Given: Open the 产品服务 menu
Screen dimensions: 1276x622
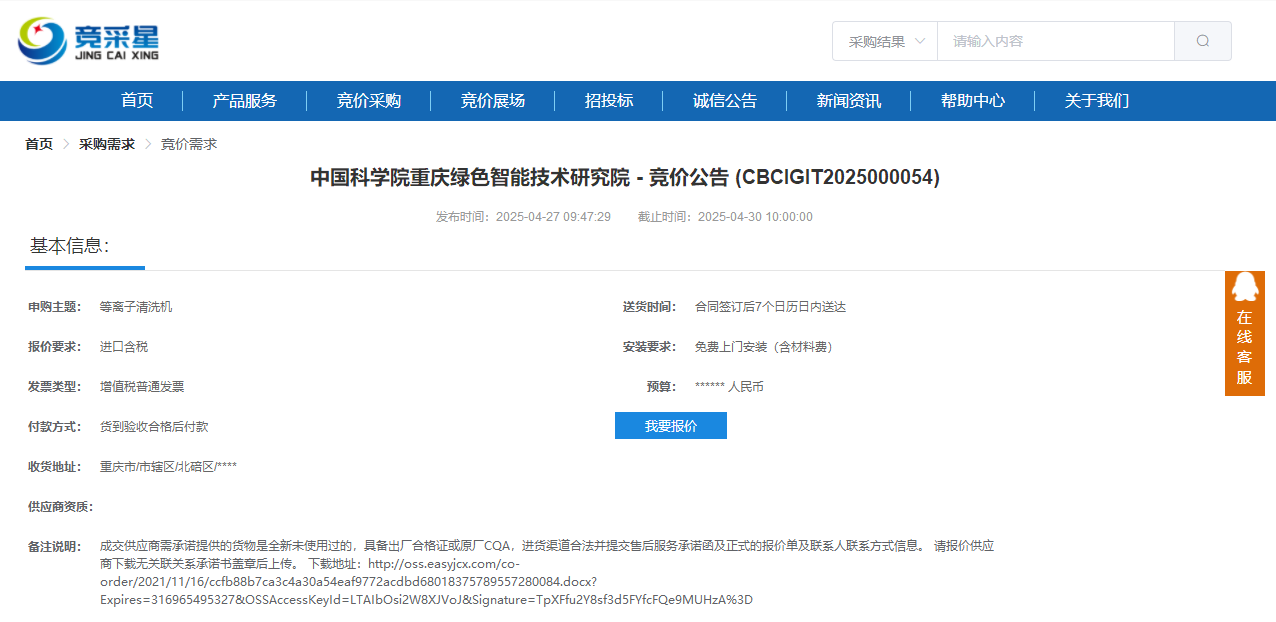Looking at the screenshot, I should (x=244, y=100).
